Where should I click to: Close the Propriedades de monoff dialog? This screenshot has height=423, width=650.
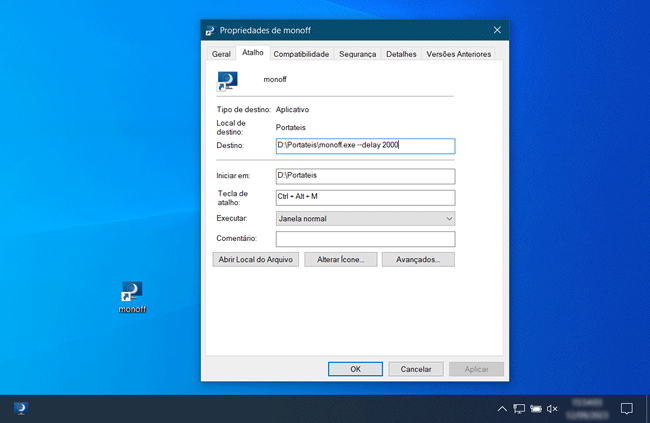(x=497, y=30)
